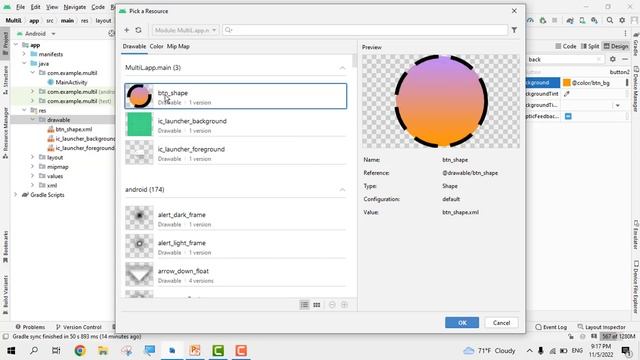Screen dimensions: 640x360
Task: Click the Attach Debugger bug icon
Action: point(542,20)
